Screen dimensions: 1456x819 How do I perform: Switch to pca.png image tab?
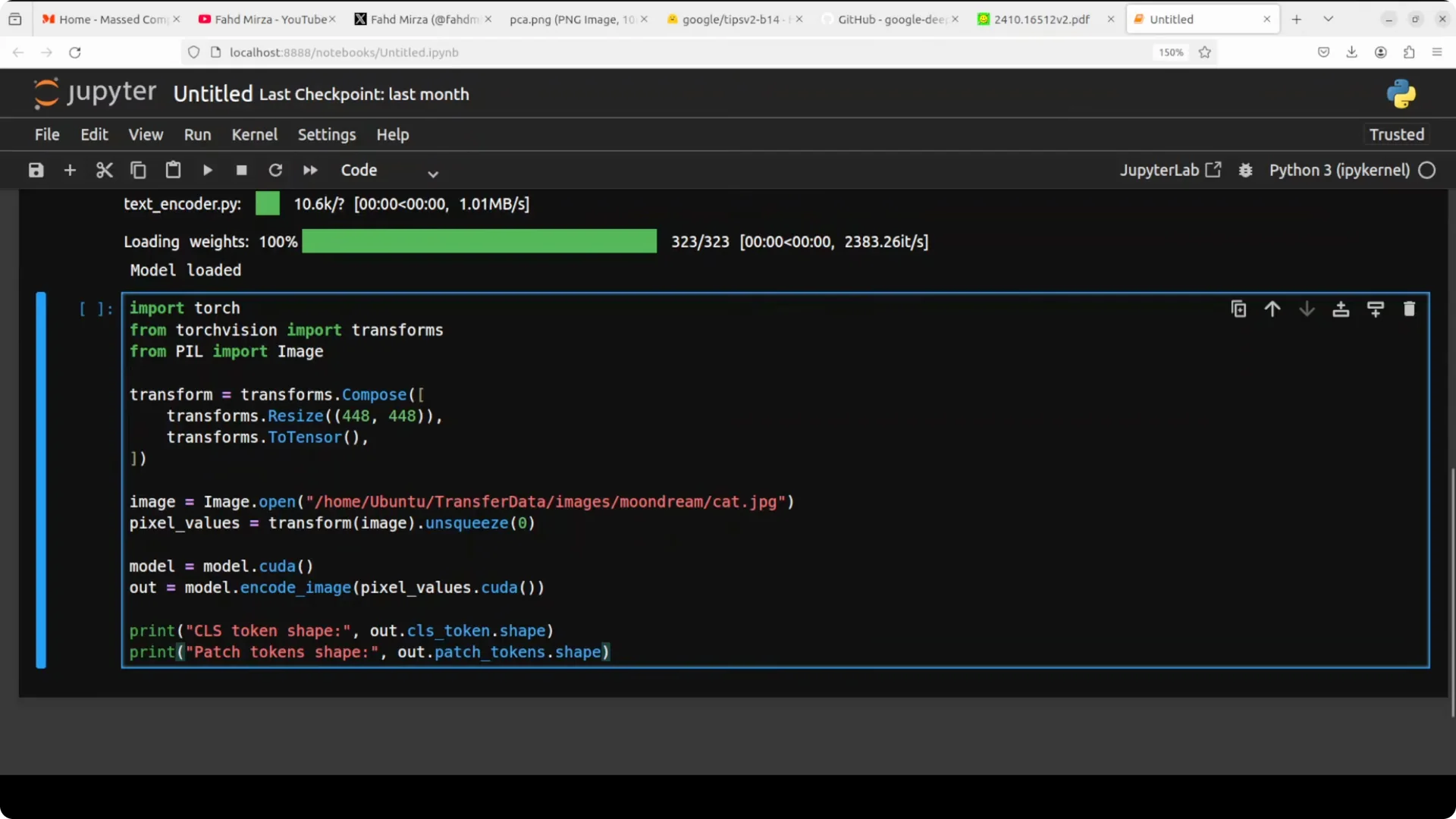click(573, 19)
